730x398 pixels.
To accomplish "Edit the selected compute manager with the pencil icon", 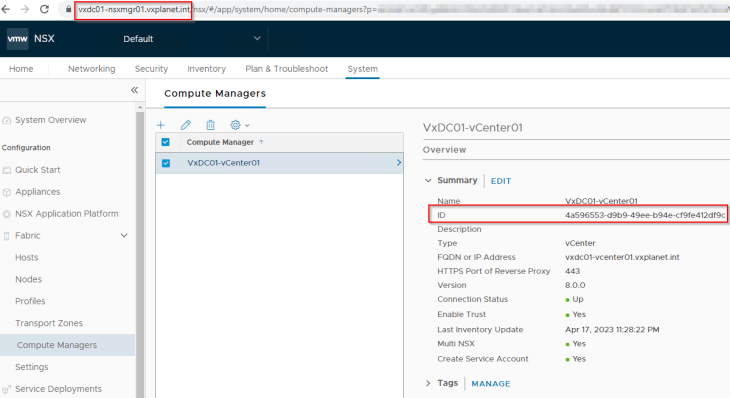I will coord(186,125).
